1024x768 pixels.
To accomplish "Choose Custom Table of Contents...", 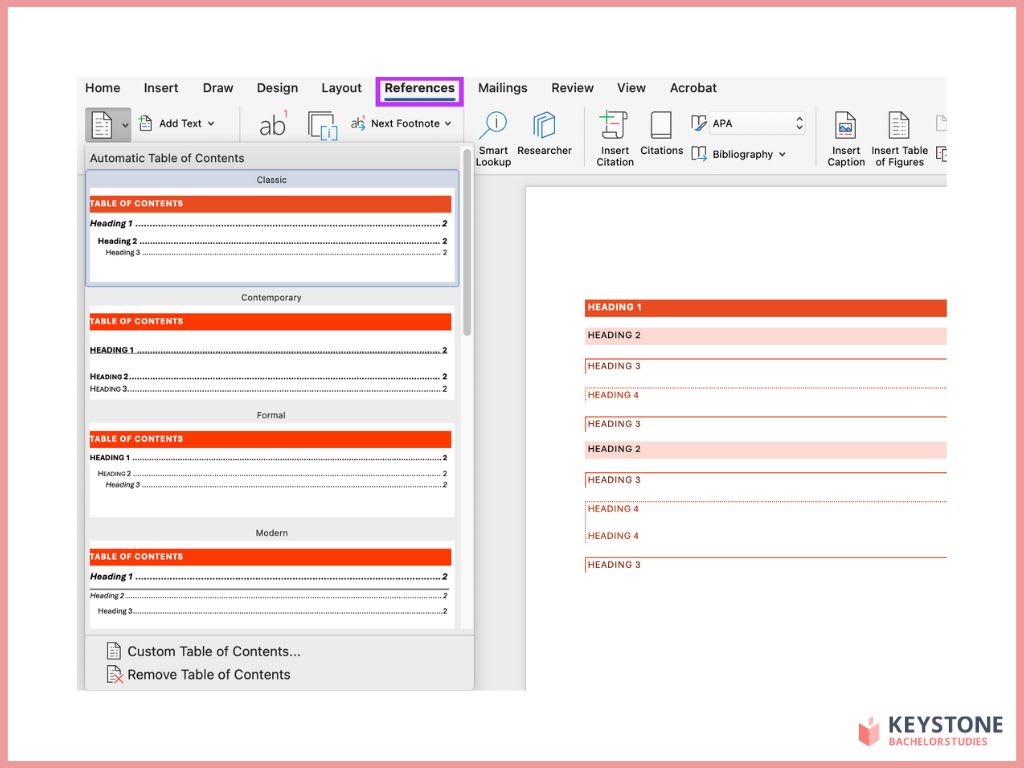I will pos(214,651).
